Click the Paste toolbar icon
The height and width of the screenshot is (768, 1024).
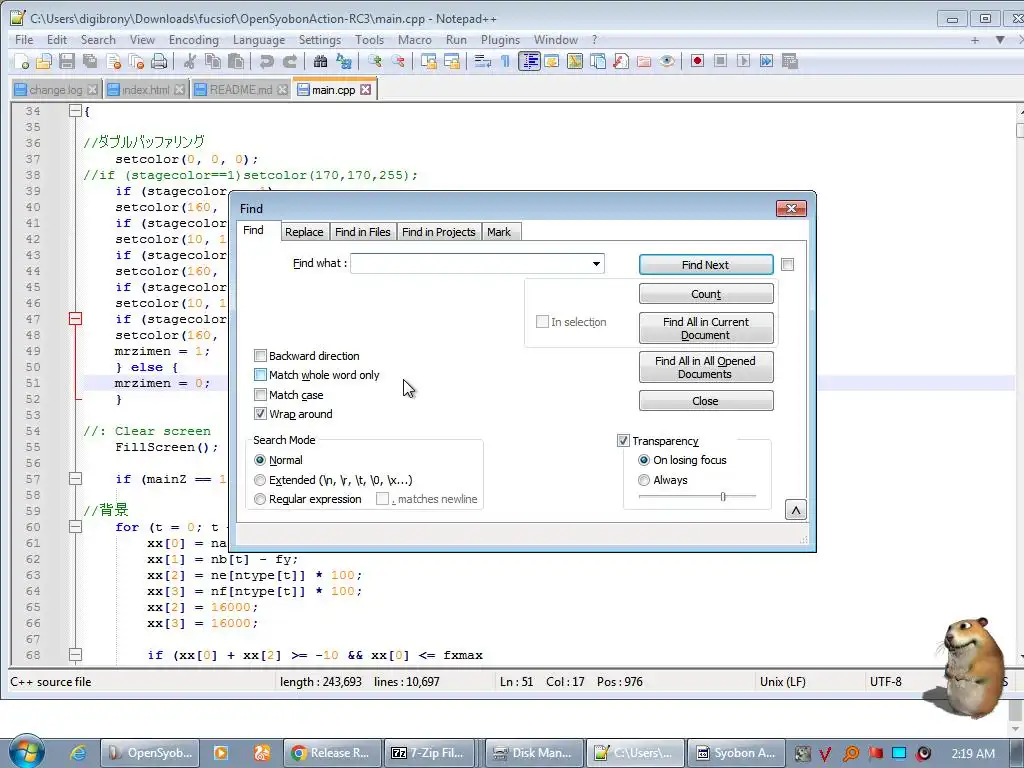tap(236, 61)
